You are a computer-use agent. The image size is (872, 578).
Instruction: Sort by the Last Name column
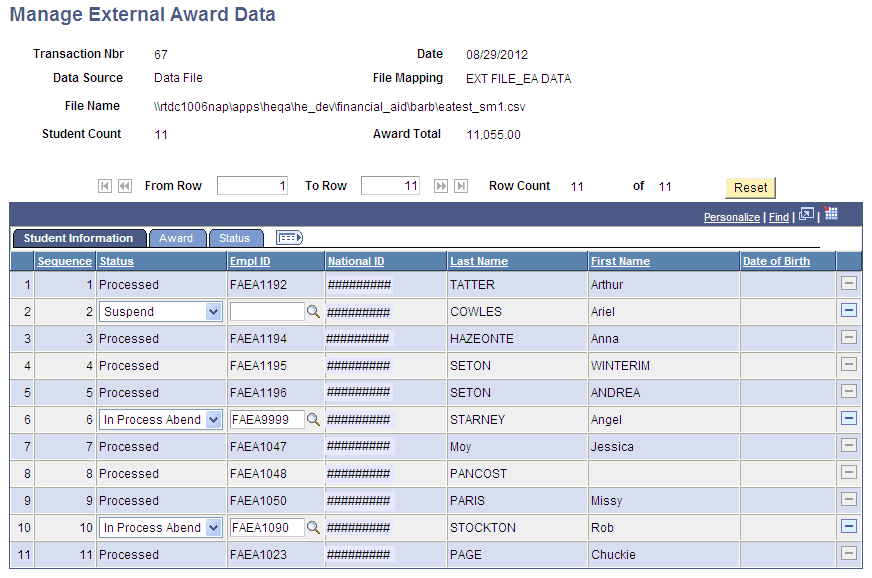(478, 261)
